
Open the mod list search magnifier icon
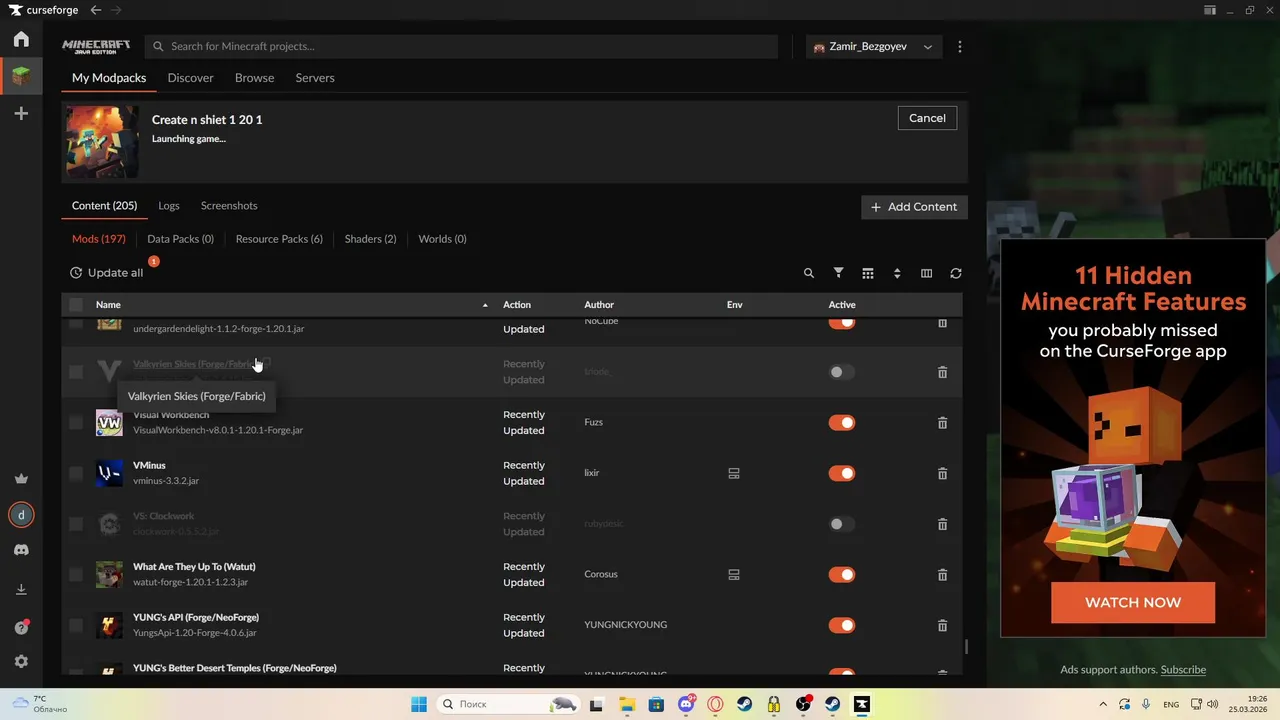(809, 273)
